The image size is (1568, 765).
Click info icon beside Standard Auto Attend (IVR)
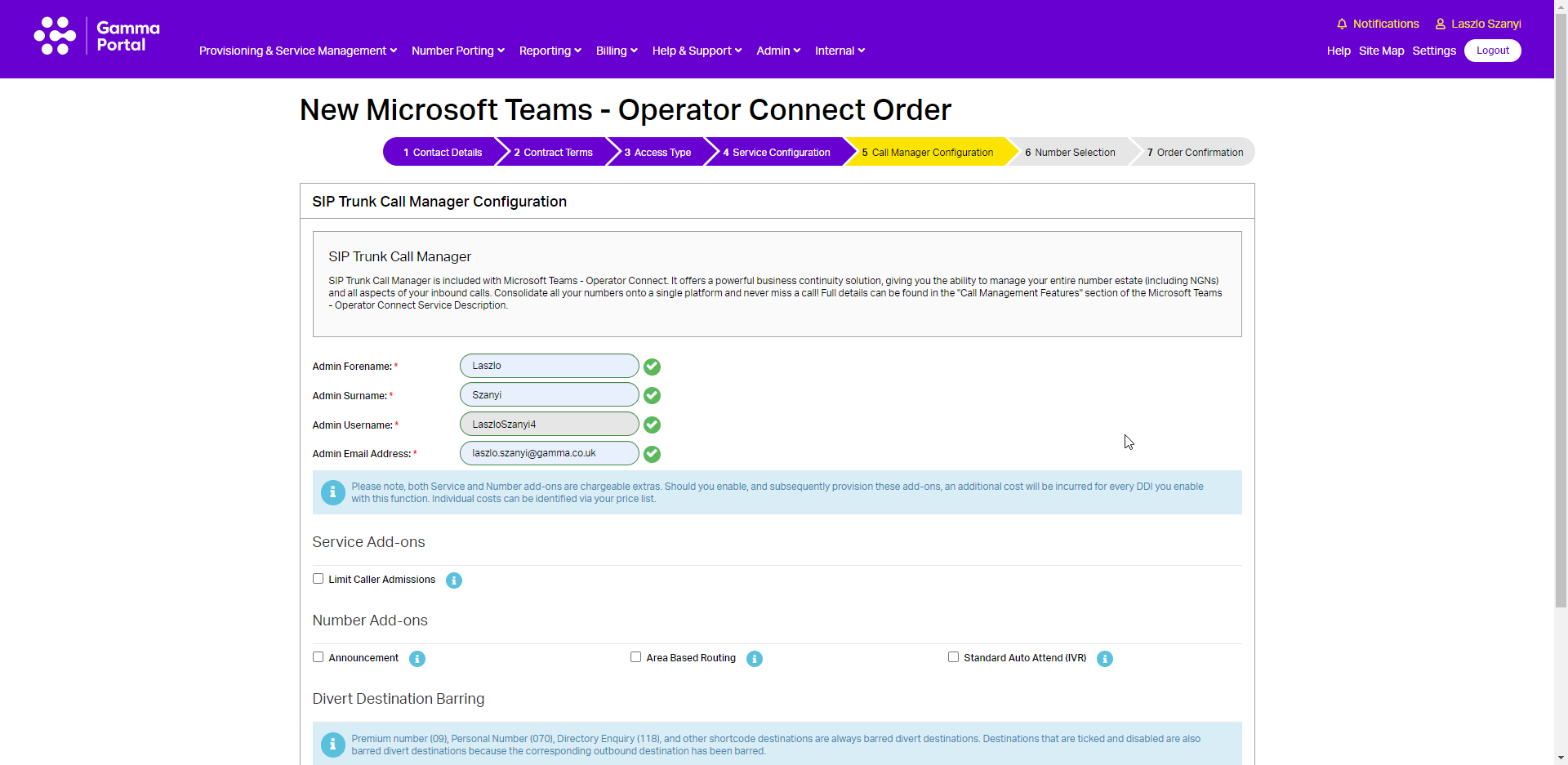pyautogui.click(x=1105, y=659)
